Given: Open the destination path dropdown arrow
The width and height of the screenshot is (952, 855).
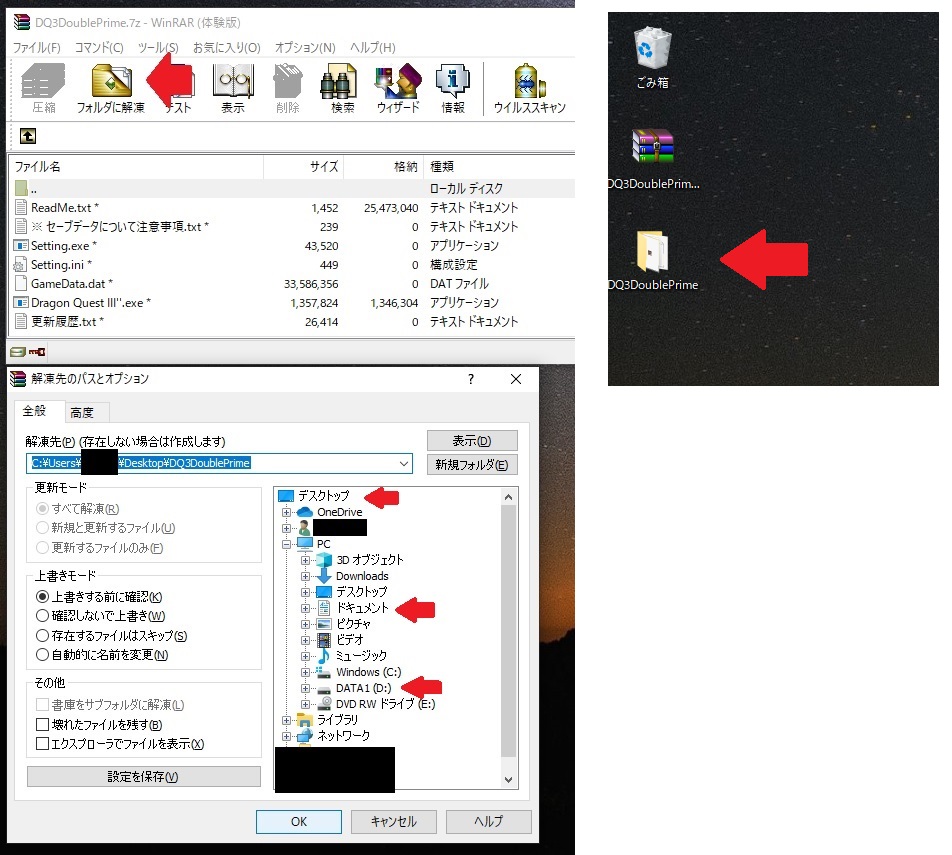Looking at the screenshot, I should click(x=403, y=464).
